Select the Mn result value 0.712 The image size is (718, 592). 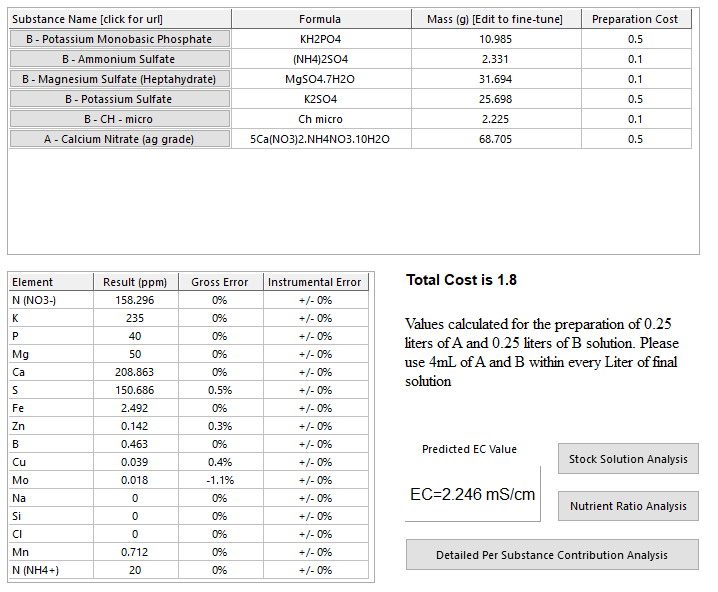[136, 552]
